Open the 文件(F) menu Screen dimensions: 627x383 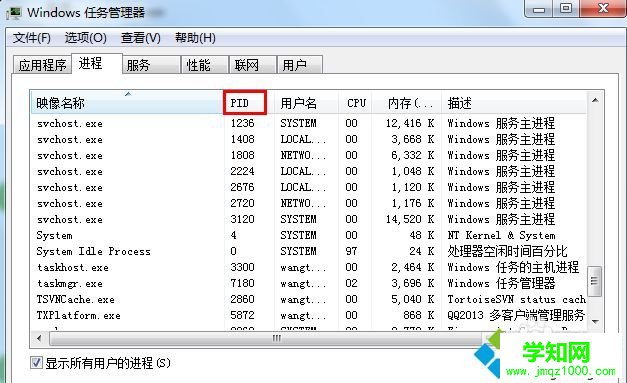(32, 38)
